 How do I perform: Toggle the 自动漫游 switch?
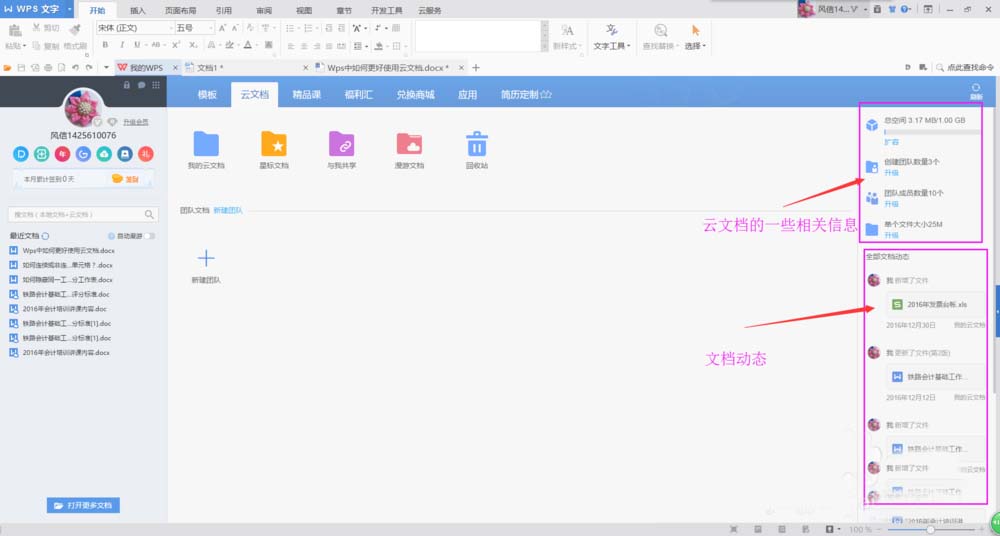150,236
